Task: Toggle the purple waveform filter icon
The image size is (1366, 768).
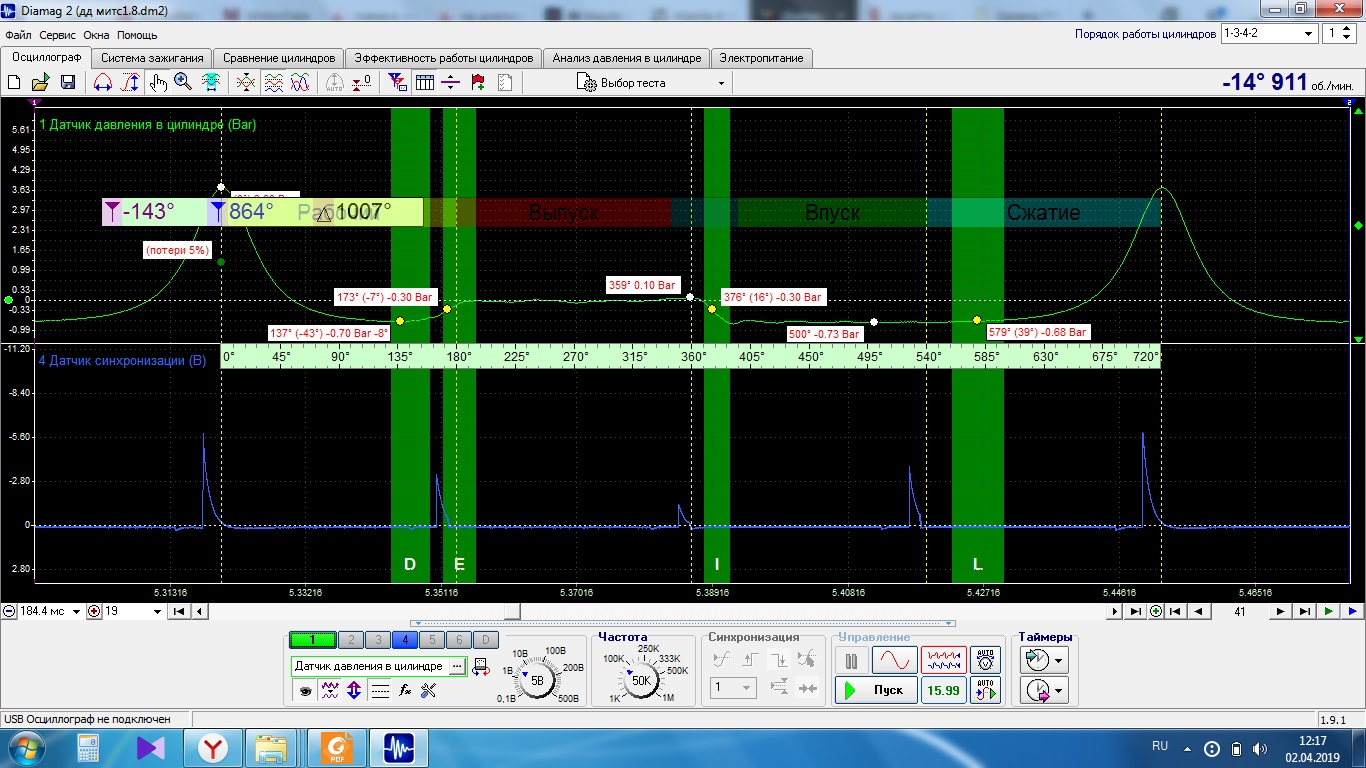Action: (x=330, y=690)
